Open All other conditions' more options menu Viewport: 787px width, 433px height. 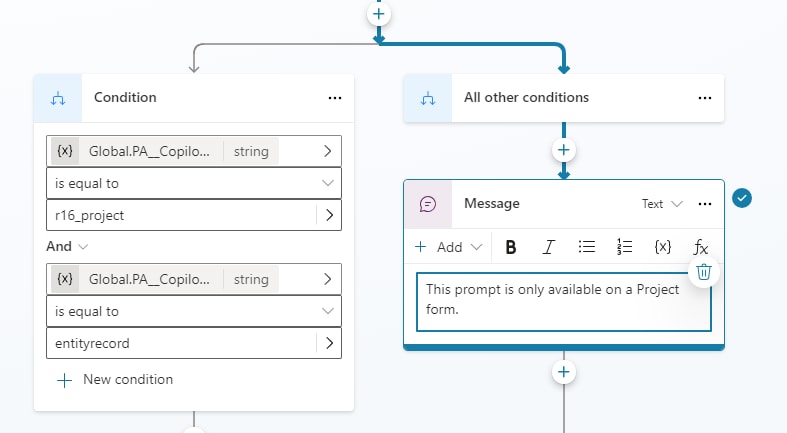[705, 98]
